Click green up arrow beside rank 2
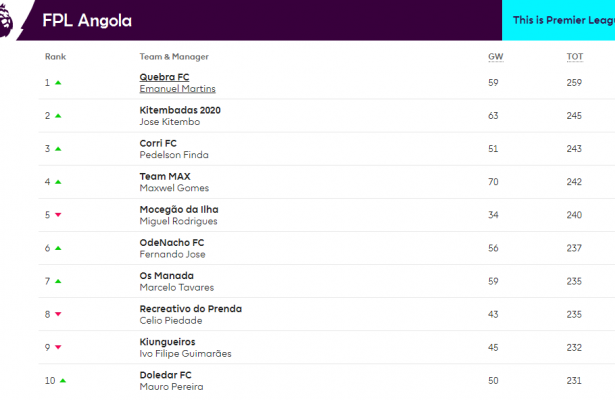615x400 pixels. tap(58, 116)
